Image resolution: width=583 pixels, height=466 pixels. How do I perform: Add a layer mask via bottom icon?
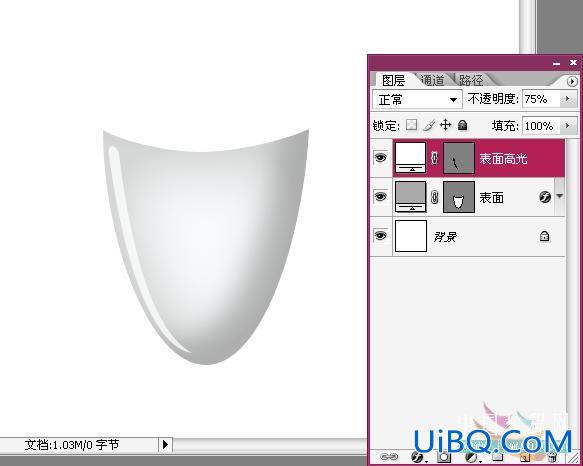(x=444, y=457)
